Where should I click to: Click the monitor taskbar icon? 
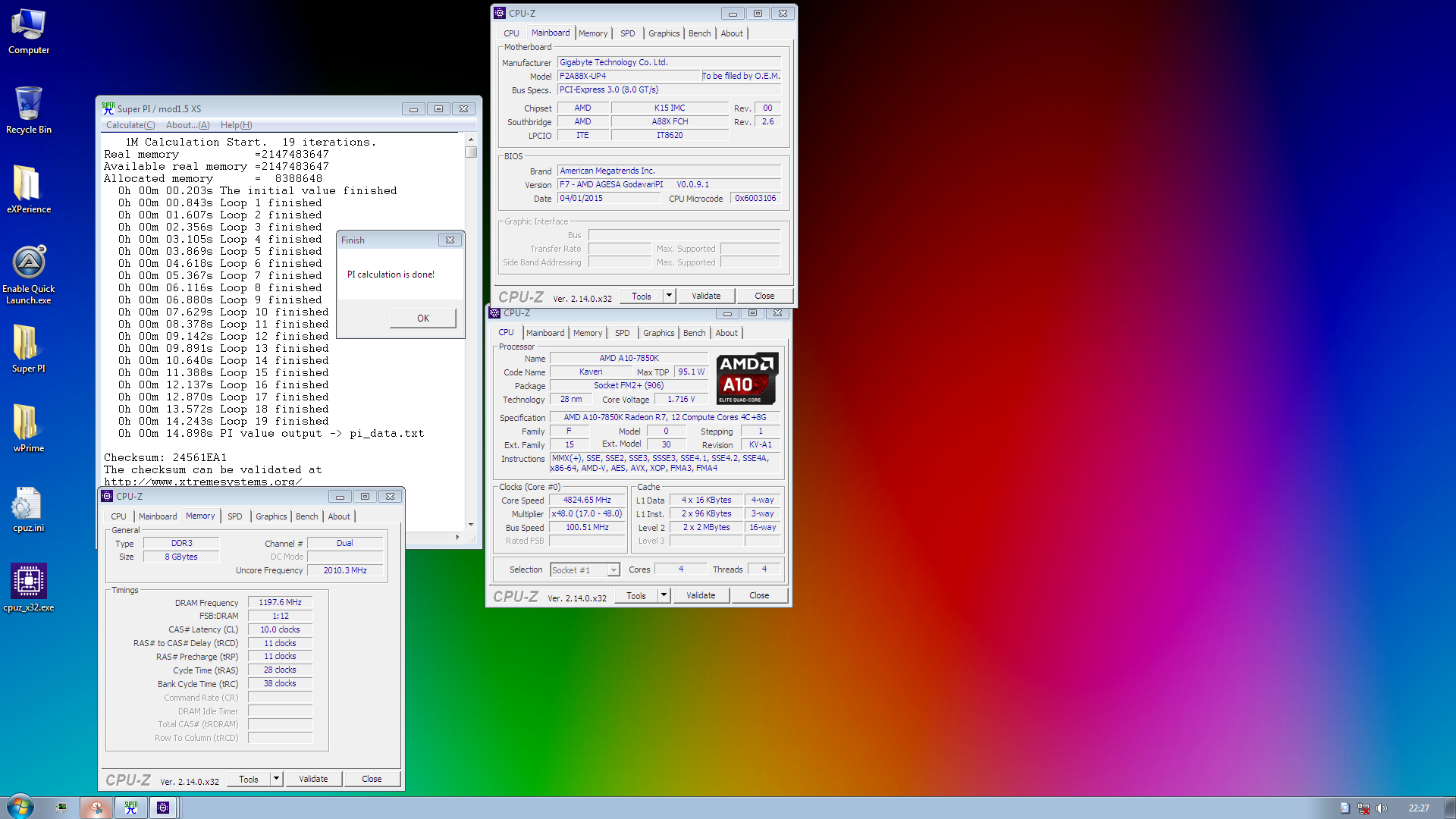click(x=61, y=808)
